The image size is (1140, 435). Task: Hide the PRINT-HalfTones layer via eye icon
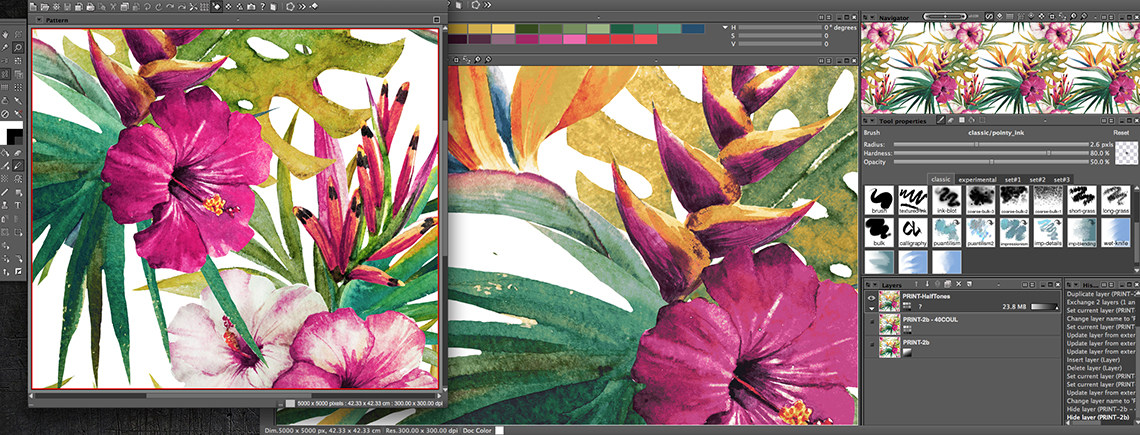coord(871,298)
